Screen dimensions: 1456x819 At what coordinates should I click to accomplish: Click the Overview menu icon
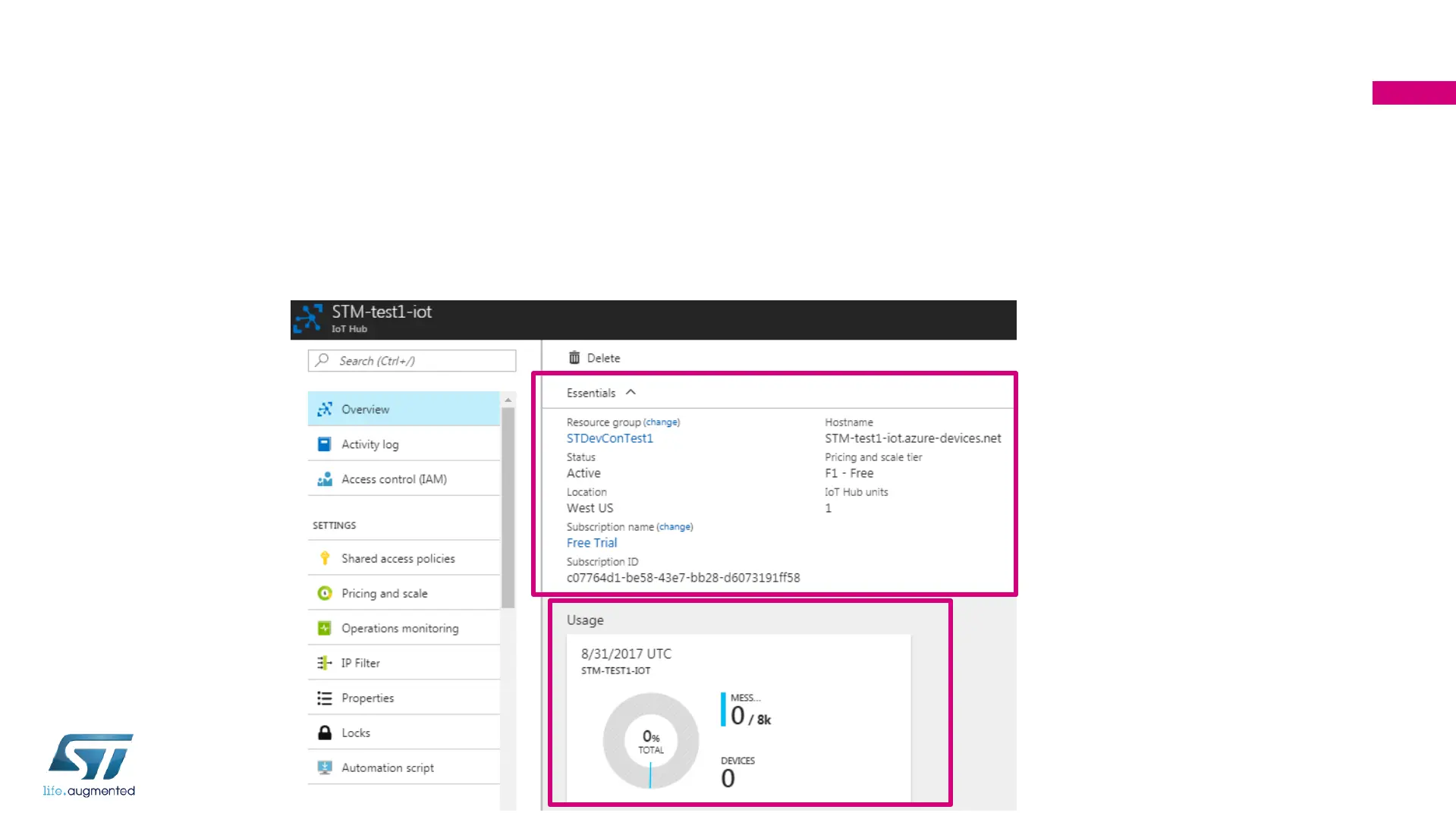[x=325, y=409]
